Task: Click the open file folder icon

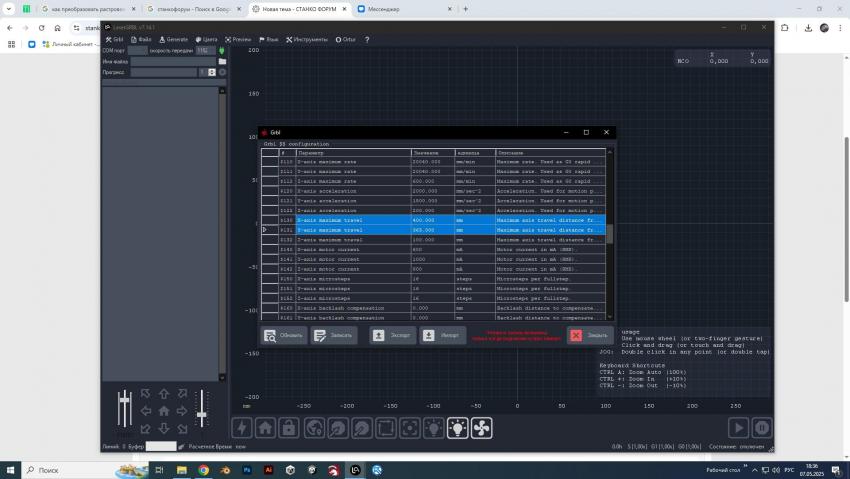Action: pyautogui.click(x=222, y=61)
